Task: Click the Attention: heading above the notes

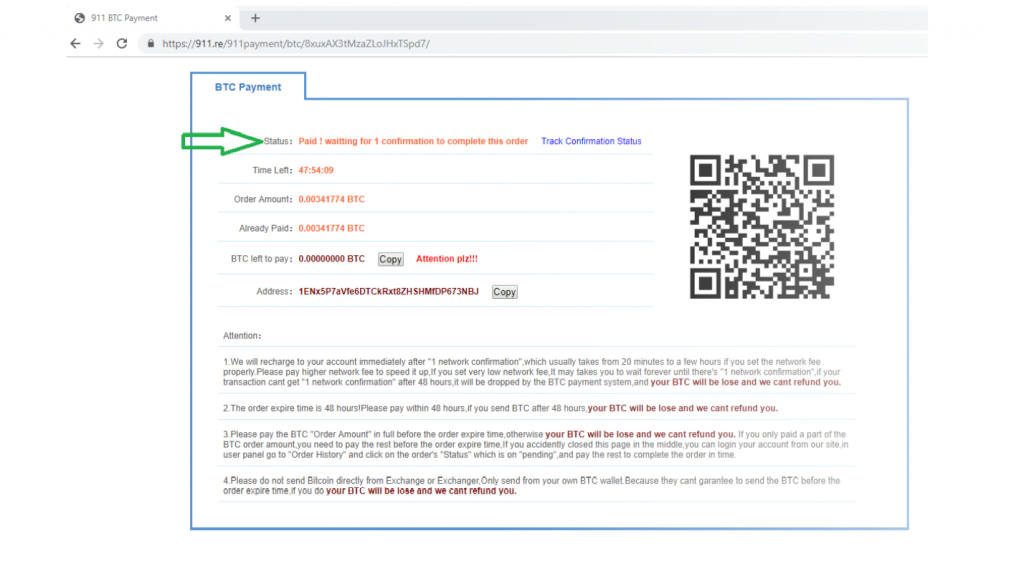Action: click(x=242, y=336)
